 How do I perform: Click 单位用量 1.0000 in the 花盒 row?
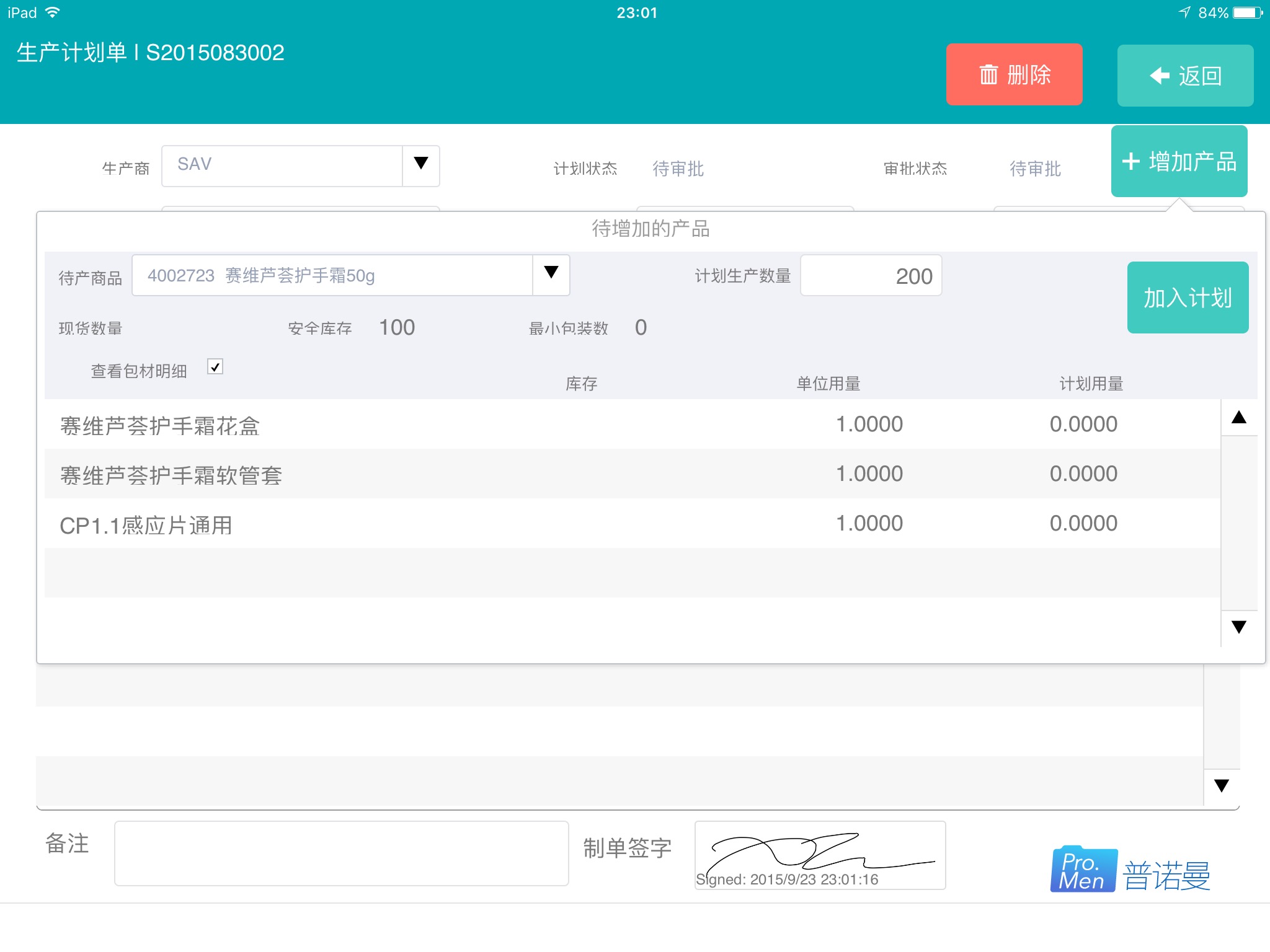pos(869,424)
